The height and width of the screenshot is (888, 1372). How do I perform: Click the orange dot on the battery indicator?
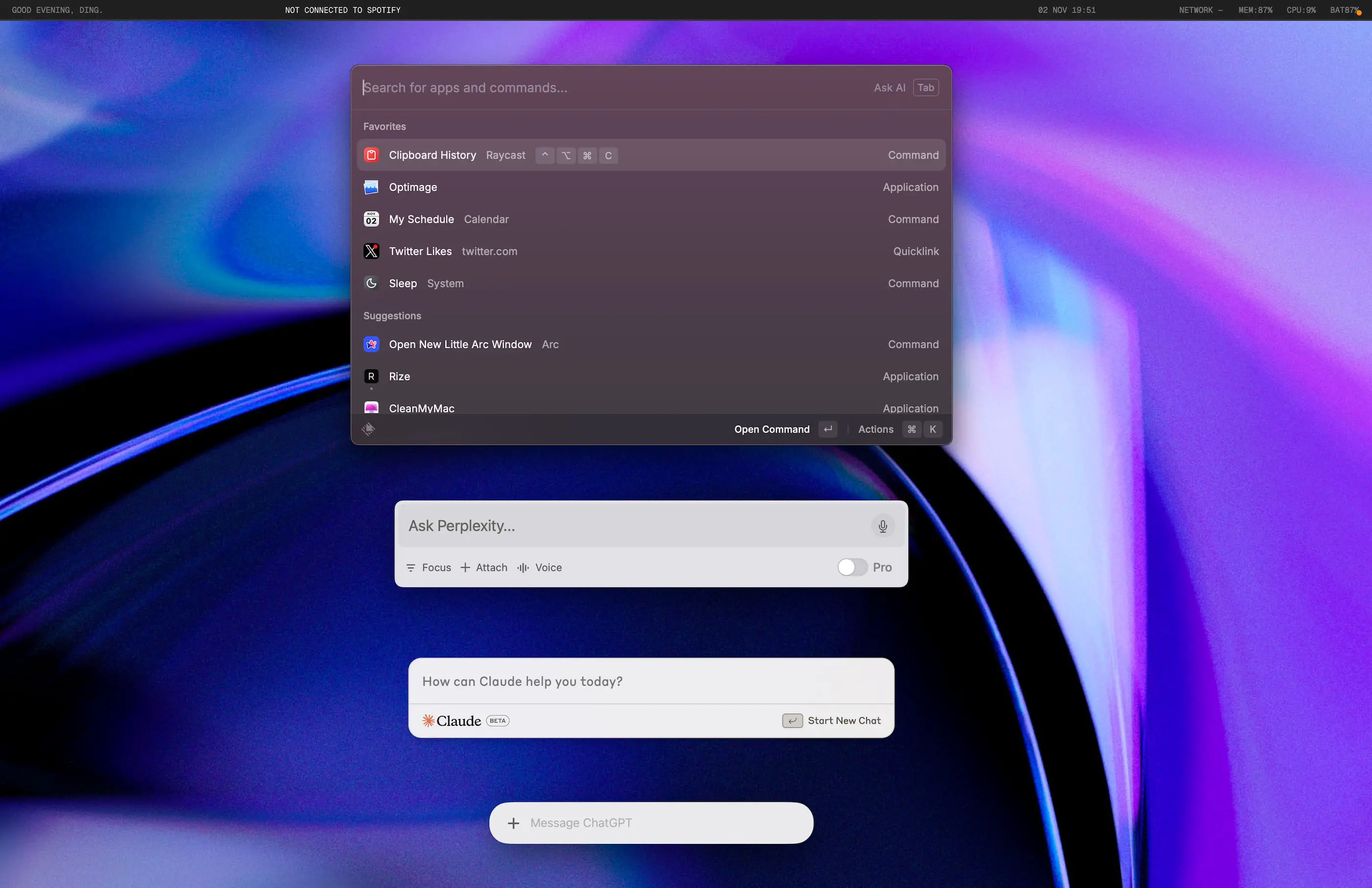pos(1359,13)
